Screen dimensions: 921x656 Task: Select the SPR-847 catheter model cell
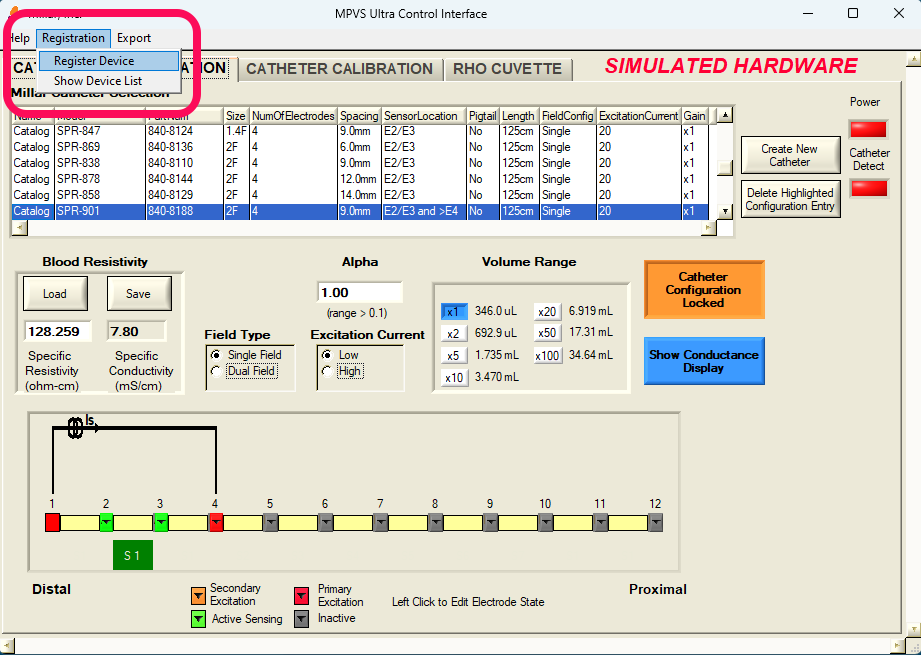tap(100, 131)
